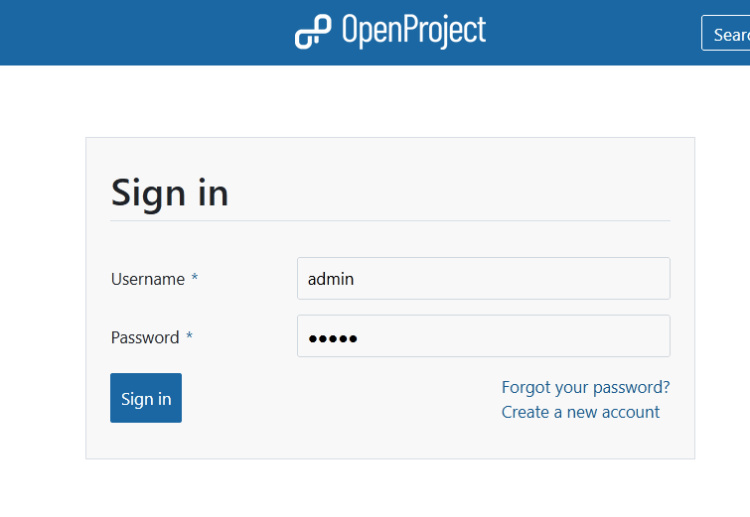Image resolution: width=750 pixels, height=517 pixels.
Task: Click the Username field label
Action: 148,279
